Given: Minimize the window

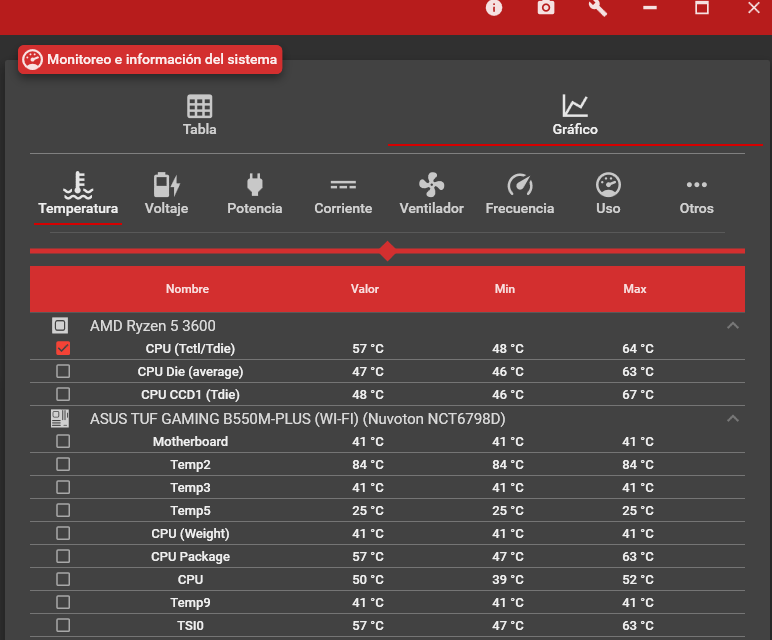Looking at the screenshot, I should 650,8.
